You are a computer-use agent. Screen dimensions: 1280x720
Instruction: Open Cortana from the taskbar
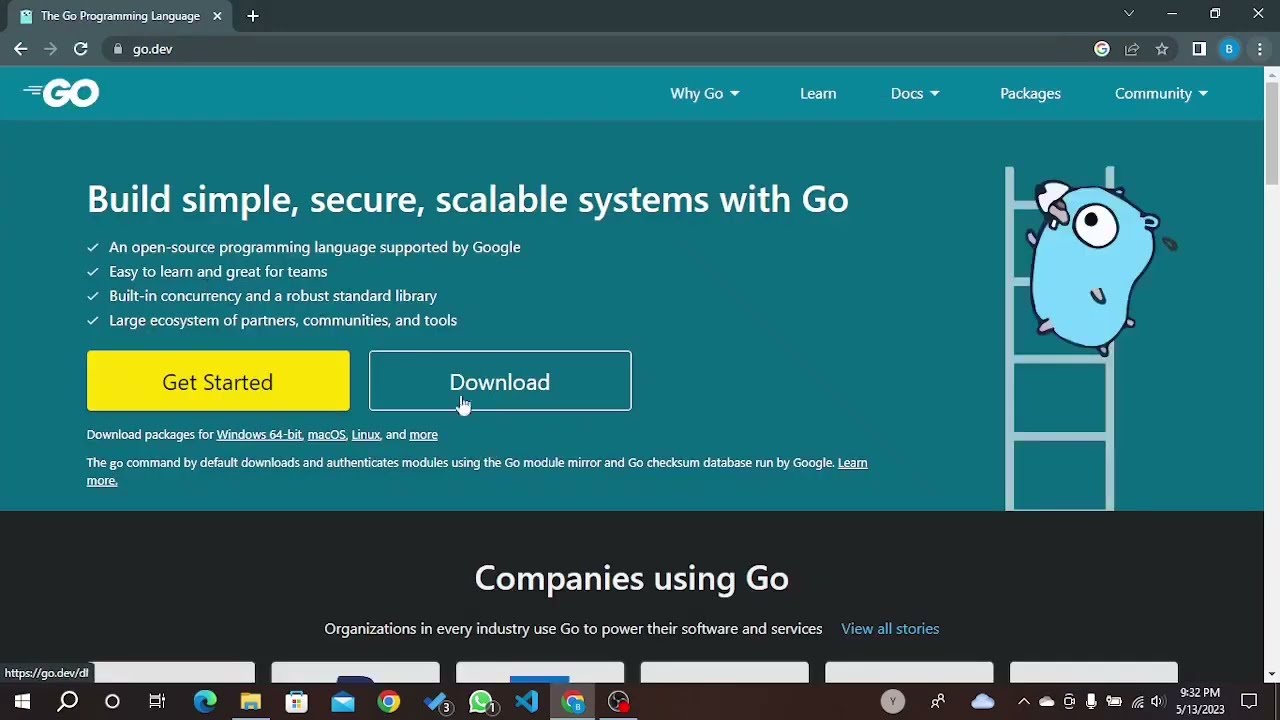[112, 702]
